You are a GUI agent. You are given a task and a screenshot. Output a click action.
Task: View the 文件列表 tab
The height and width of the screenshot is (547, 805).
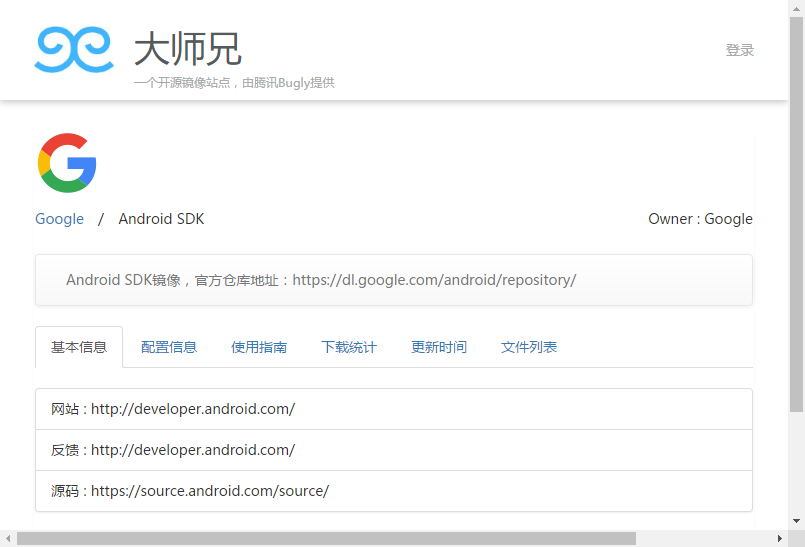pyautogui.click(x=529, y=347)
